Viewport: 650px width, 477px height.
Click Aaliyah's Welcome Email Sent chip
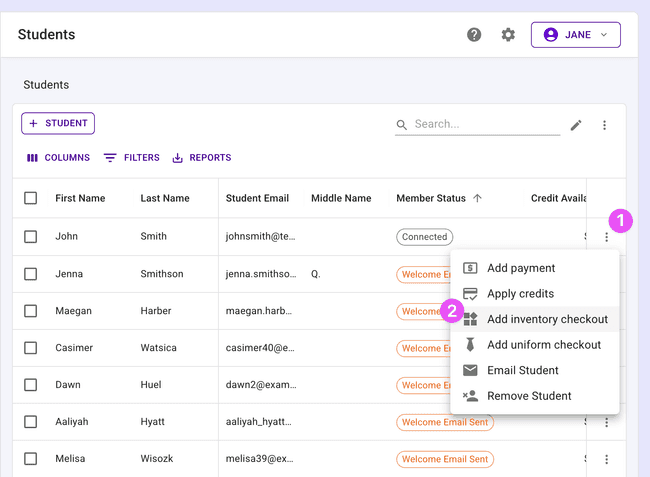pyautogui.click(x=445, y=422)
